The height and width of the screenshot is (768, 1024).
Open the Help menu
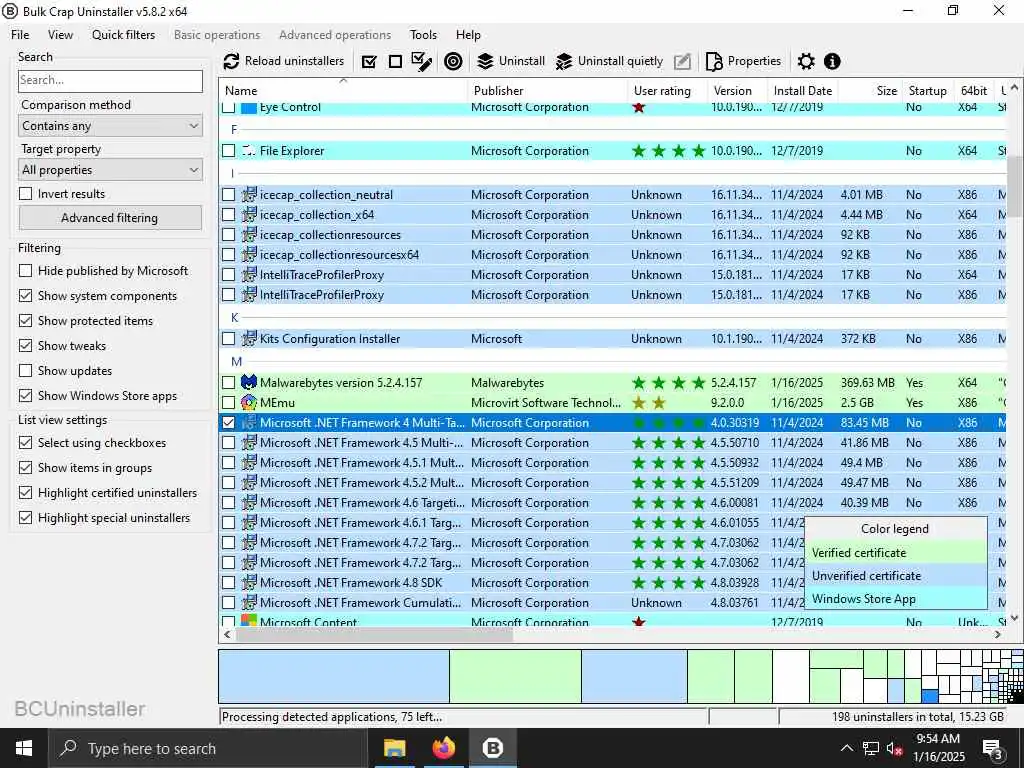[x=468, y=35]
